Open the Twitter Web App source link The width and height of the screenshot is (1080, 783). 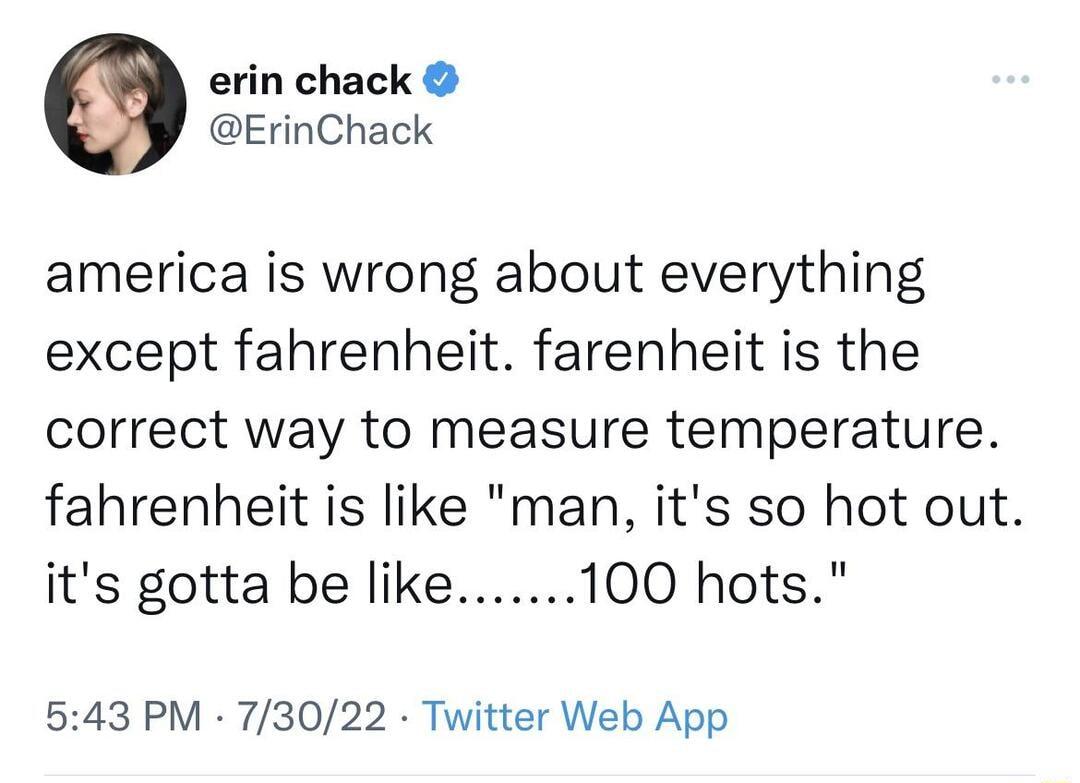click(x=574, y=716)
